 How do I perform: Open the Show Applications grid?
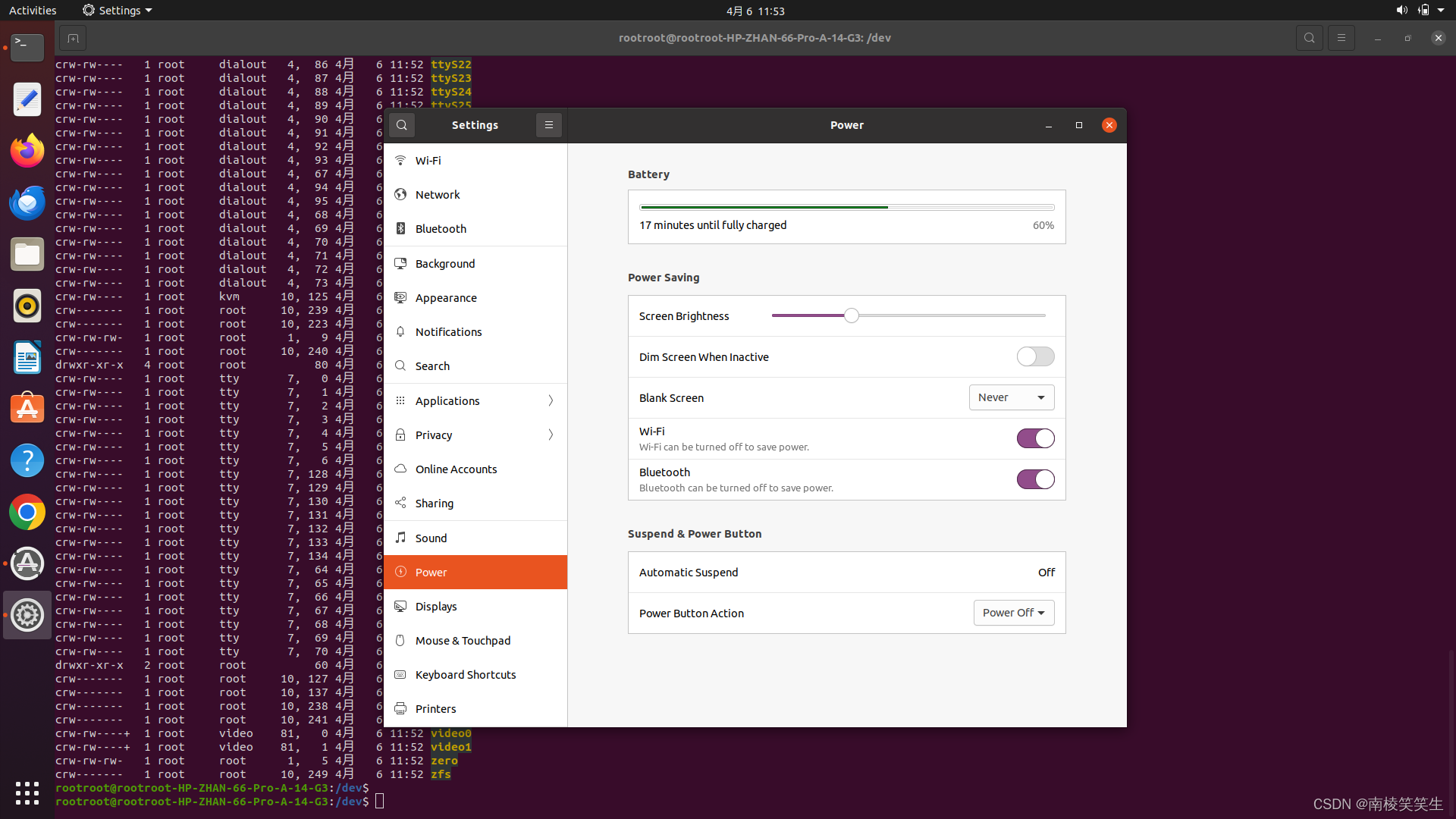[27, 792]
